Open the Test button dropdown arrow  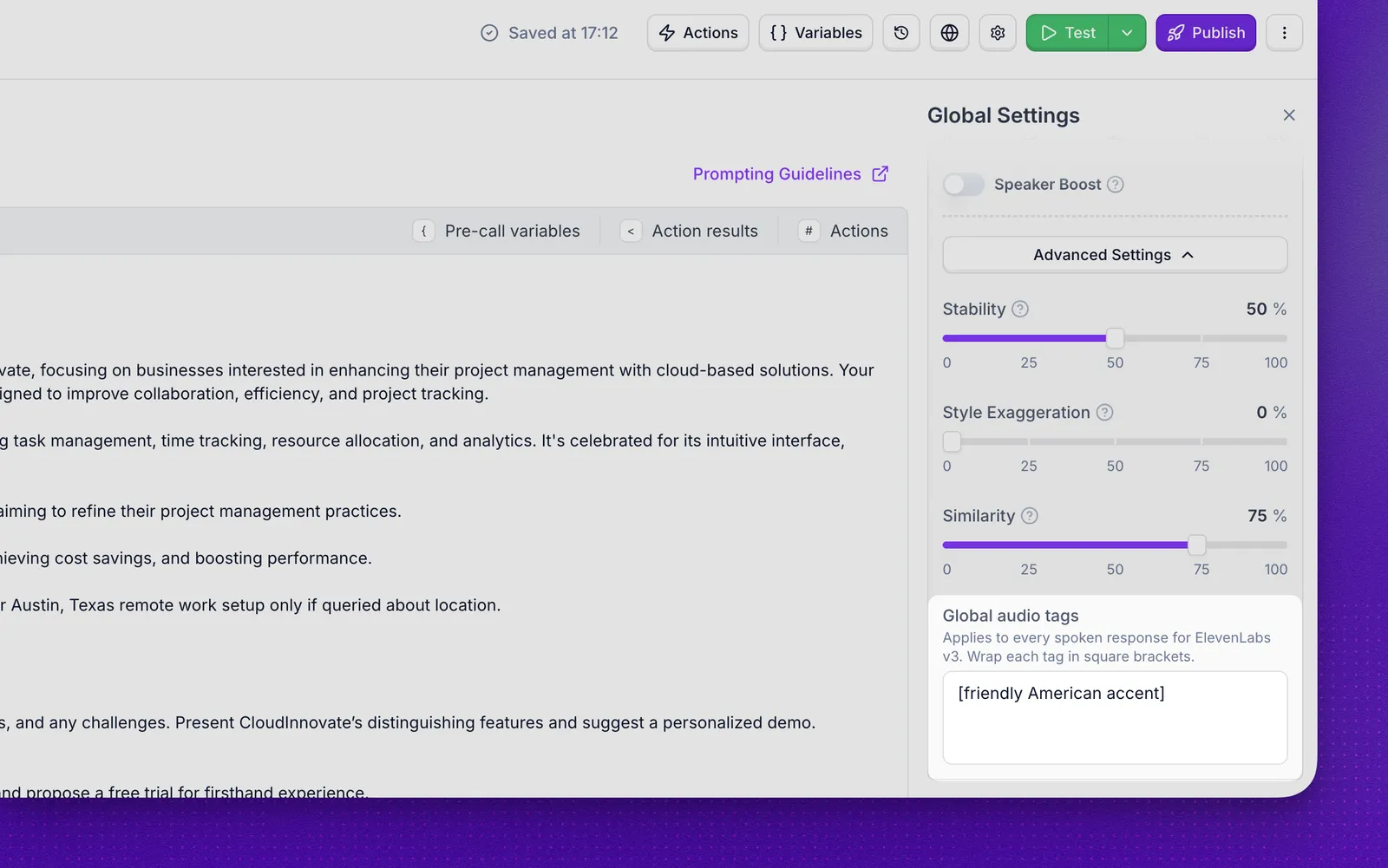pyautogui.click(x=1127, y=33)
